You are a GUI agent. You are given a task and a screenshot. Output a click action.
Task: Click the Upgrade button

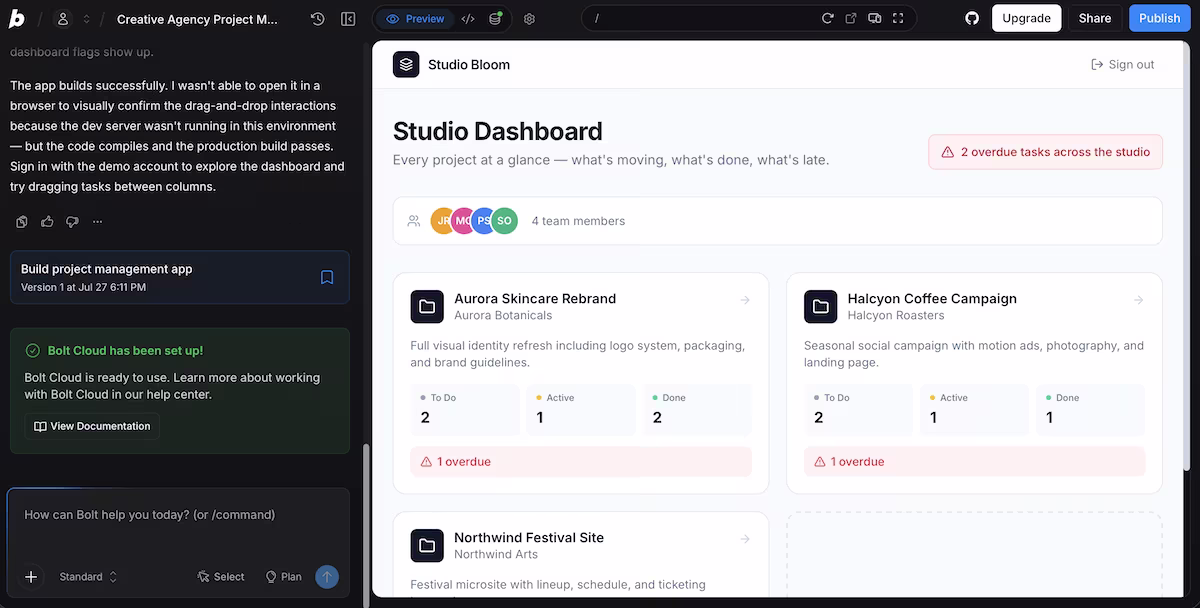click(1026, 18)
